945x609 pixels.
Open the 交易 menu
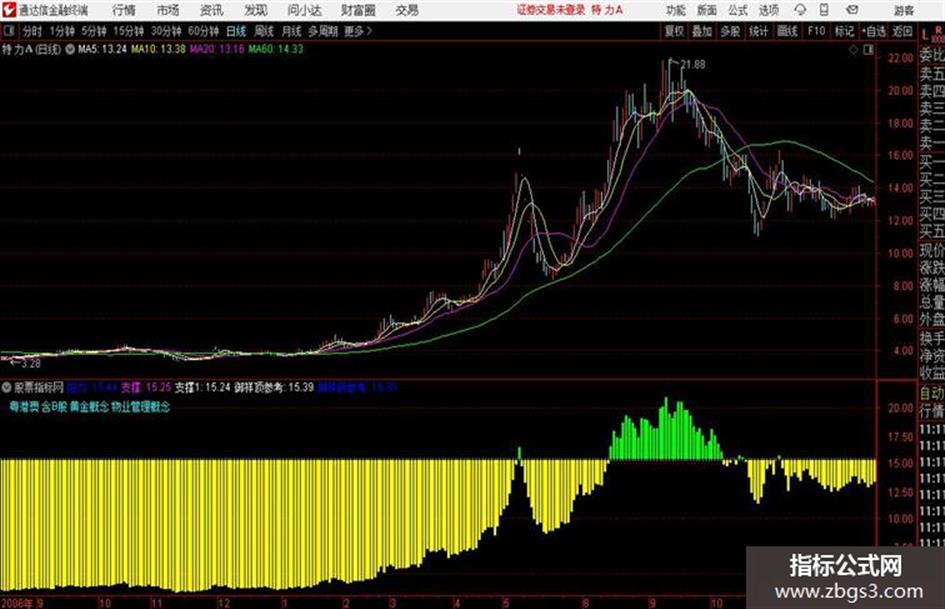click(407, 10)
